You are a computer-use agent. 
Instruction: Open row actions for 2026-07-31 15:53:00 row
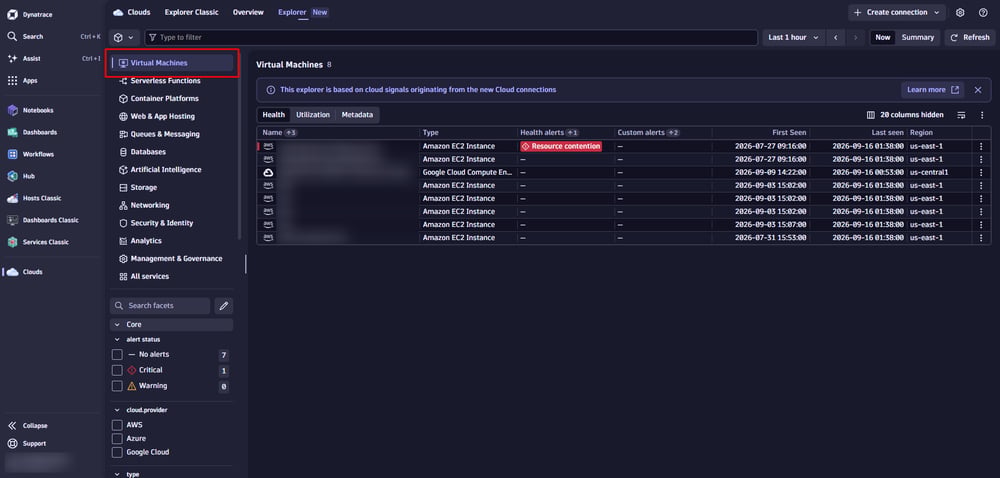coord(981,238)
